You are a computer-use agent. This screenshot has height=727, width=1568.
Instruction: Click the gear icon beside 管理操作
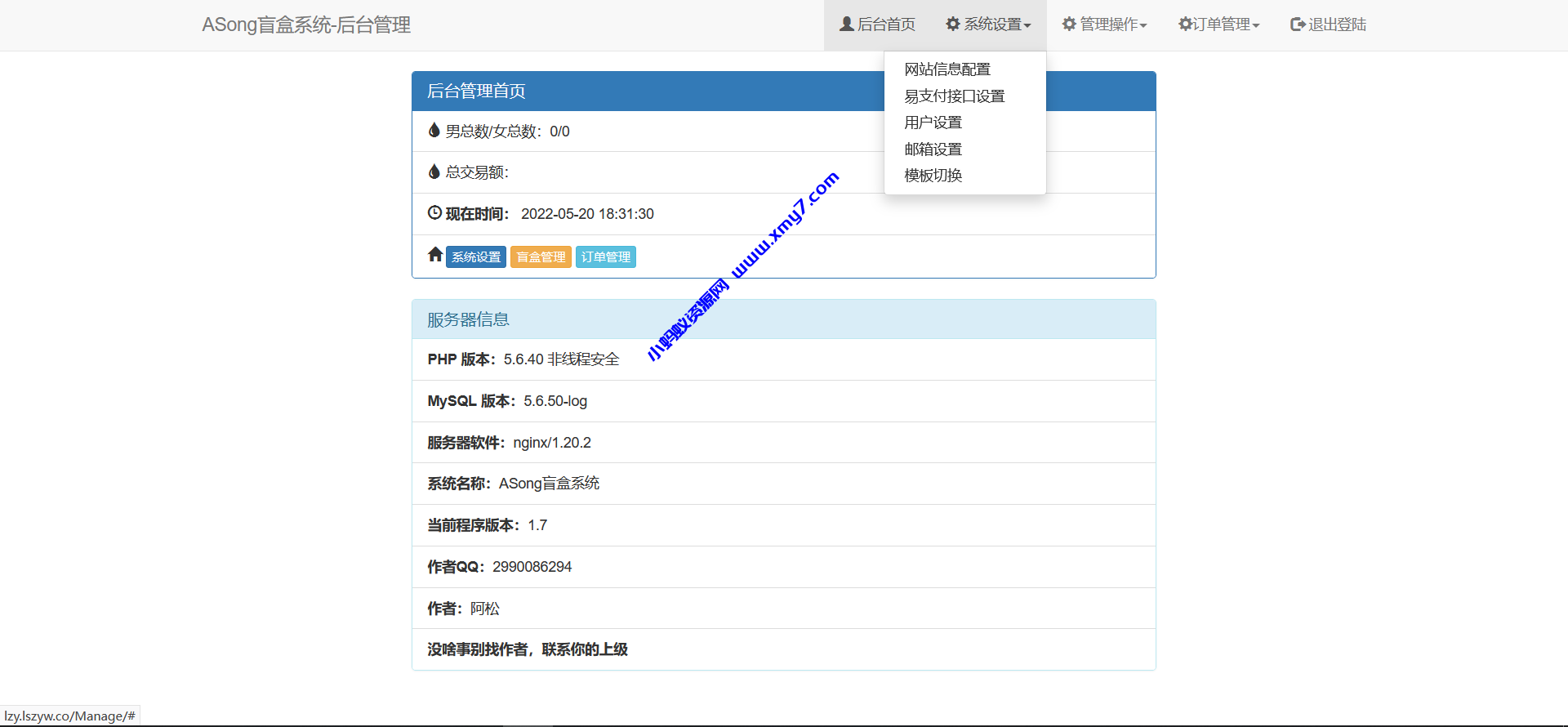(1069, 25)
